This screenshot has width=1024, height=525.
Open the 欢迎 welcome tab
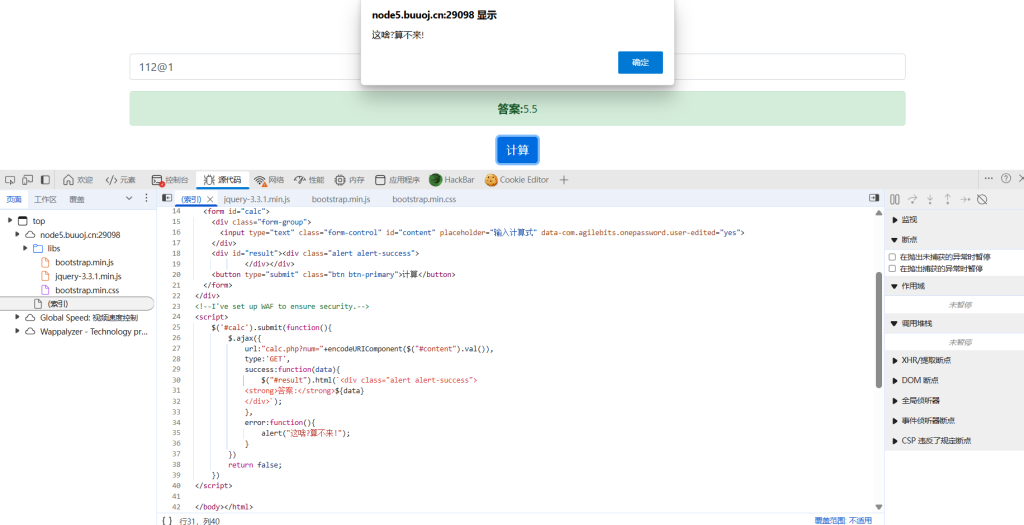[78, 180]
